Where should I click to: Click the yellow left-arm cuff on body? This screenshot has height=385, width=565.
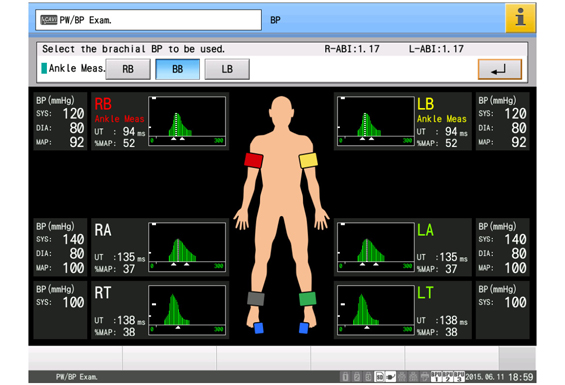(308, 160)
